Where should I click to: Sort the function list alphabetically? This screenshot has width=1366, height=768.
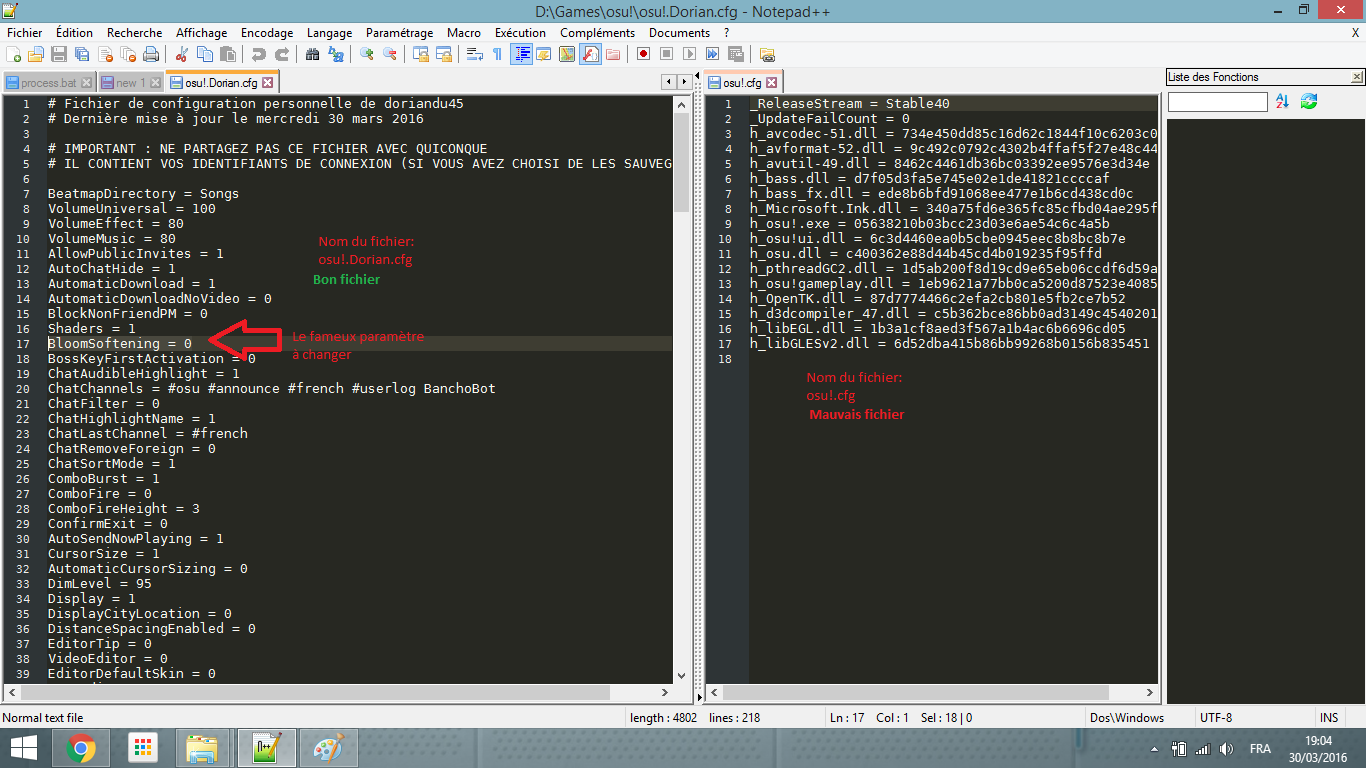(x=1283, y=101)
